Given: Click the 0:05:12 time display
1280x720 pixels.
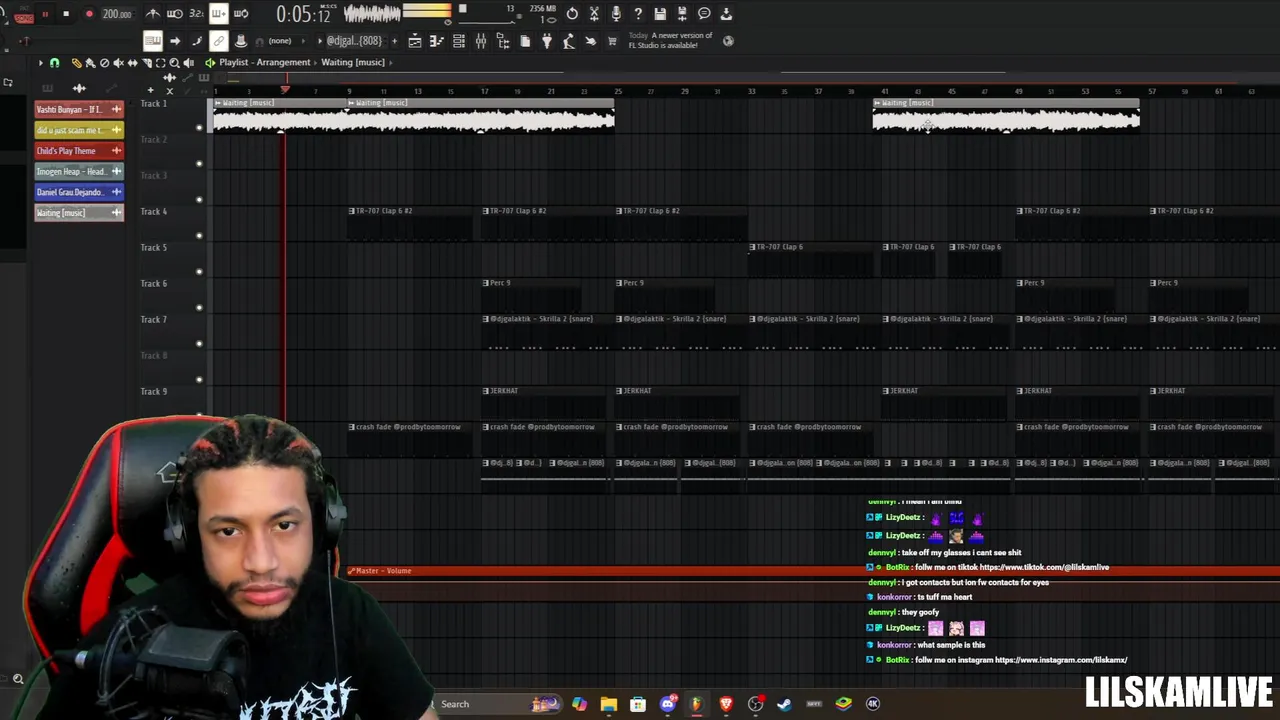Looking at the screenshot, I should (x=303, y=14).
